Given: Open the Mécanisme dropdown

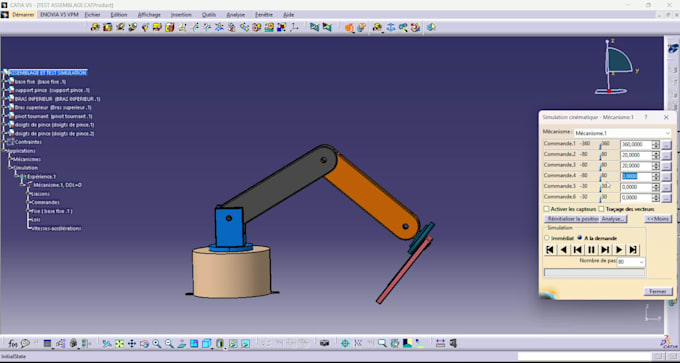Looking at the screenshot, I should click(x=622, y=133).
